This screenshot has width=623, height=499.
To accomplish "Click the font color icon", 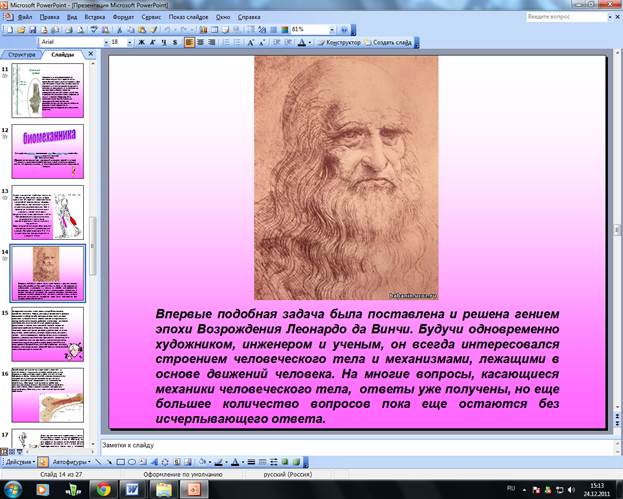I will (x=302, y=43).
